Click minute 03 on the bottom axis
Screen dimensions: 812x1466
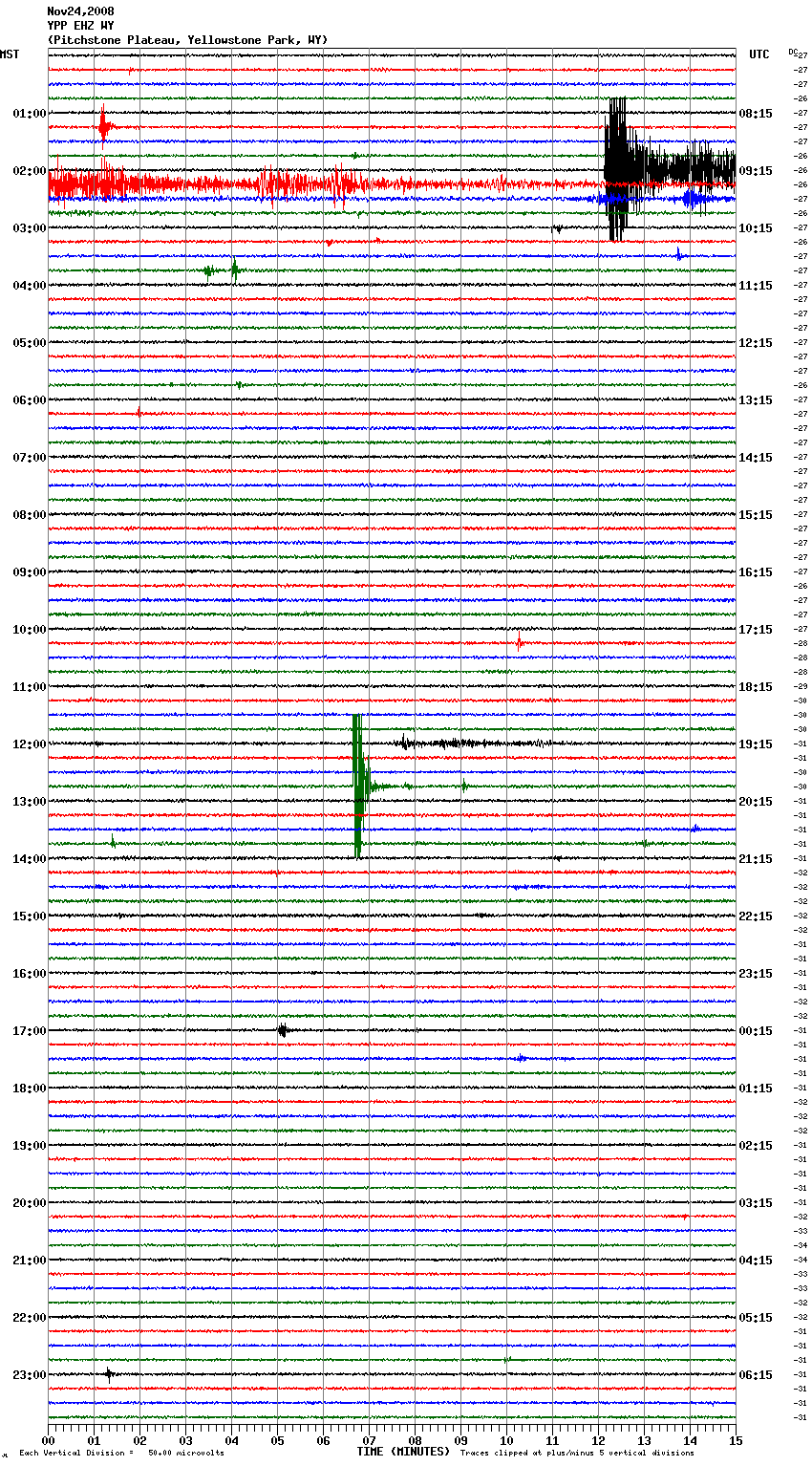pyautogui.click(x=186, y=1440)
